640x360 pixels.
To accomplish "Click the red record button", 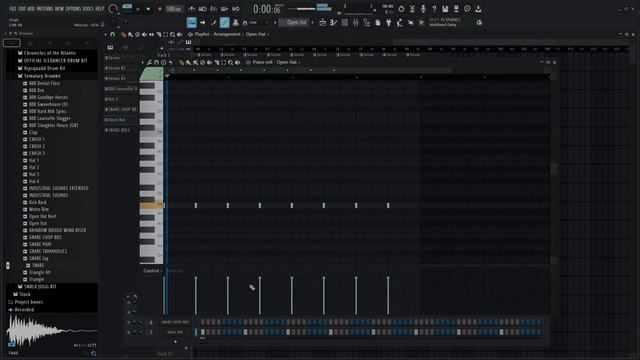I will tap(160, 9).
